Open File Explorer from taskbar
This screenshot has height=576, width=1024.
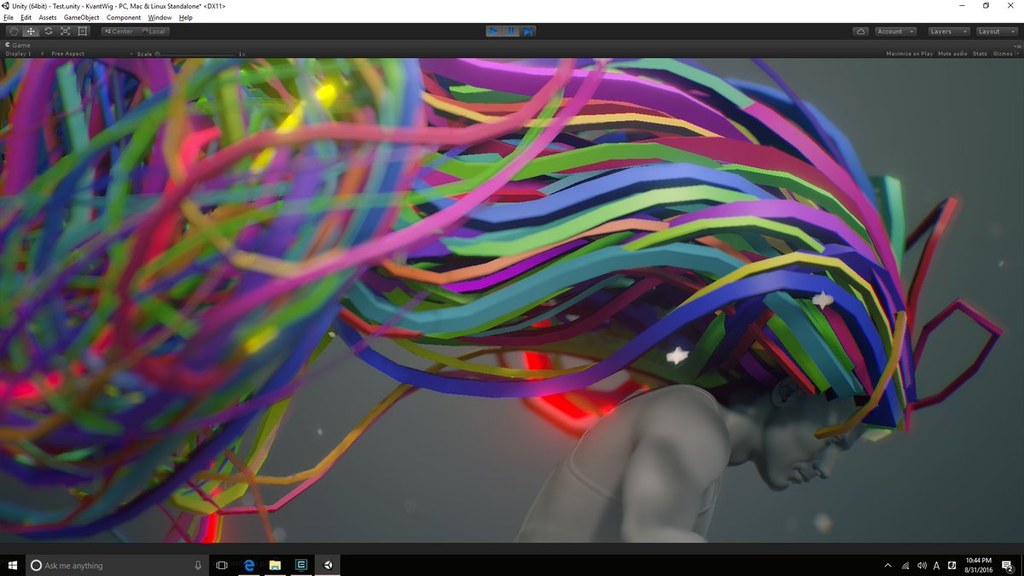point(275,565)
